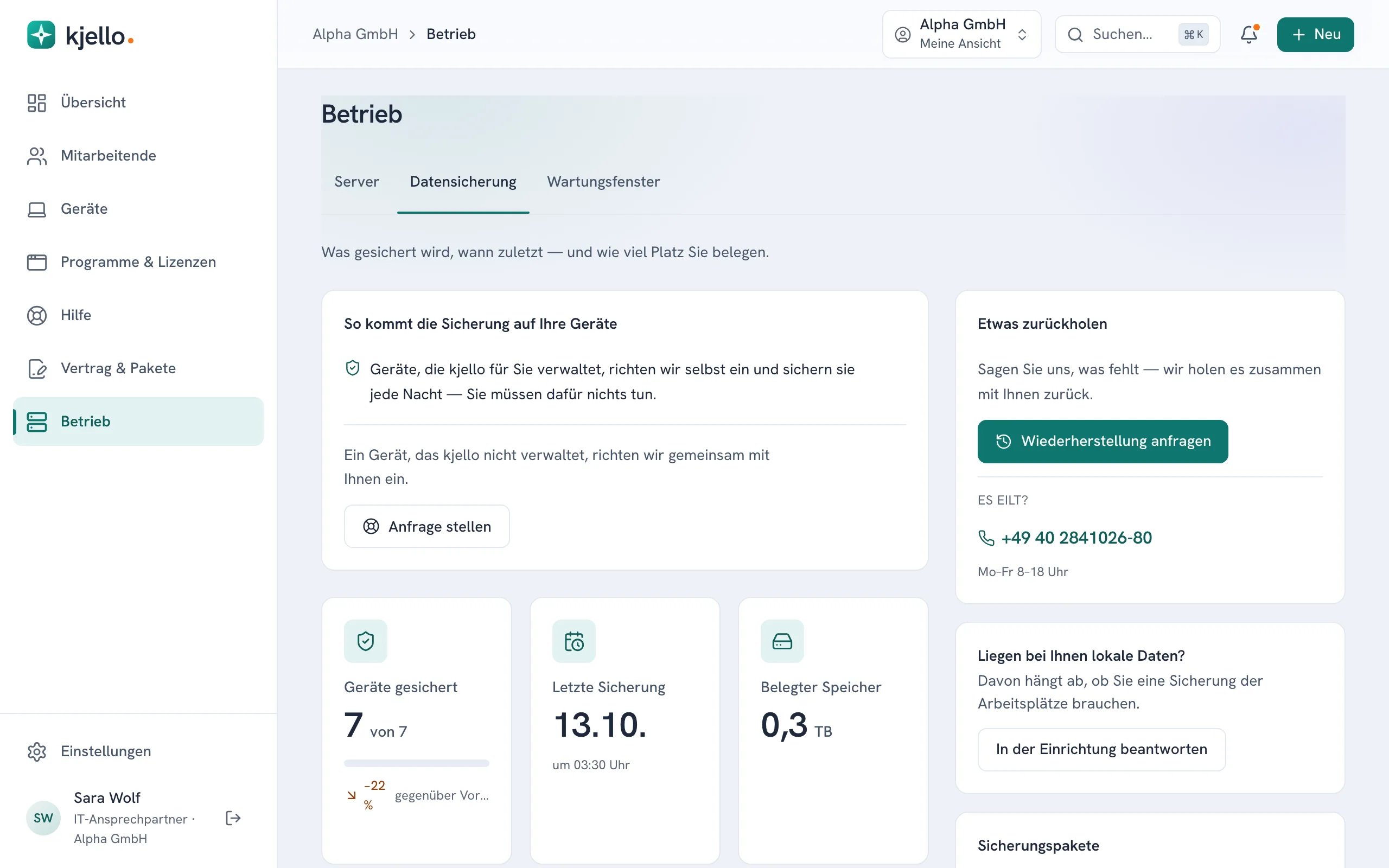1389x868 pixels.
Task: Click the shield icon above Geräte gesichert
Action: click(366, 641)
